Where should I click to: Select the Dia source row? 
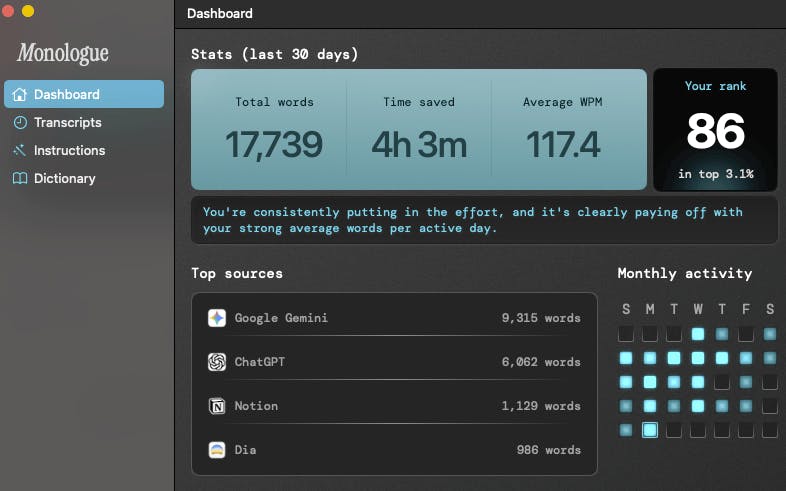[395, 450]
